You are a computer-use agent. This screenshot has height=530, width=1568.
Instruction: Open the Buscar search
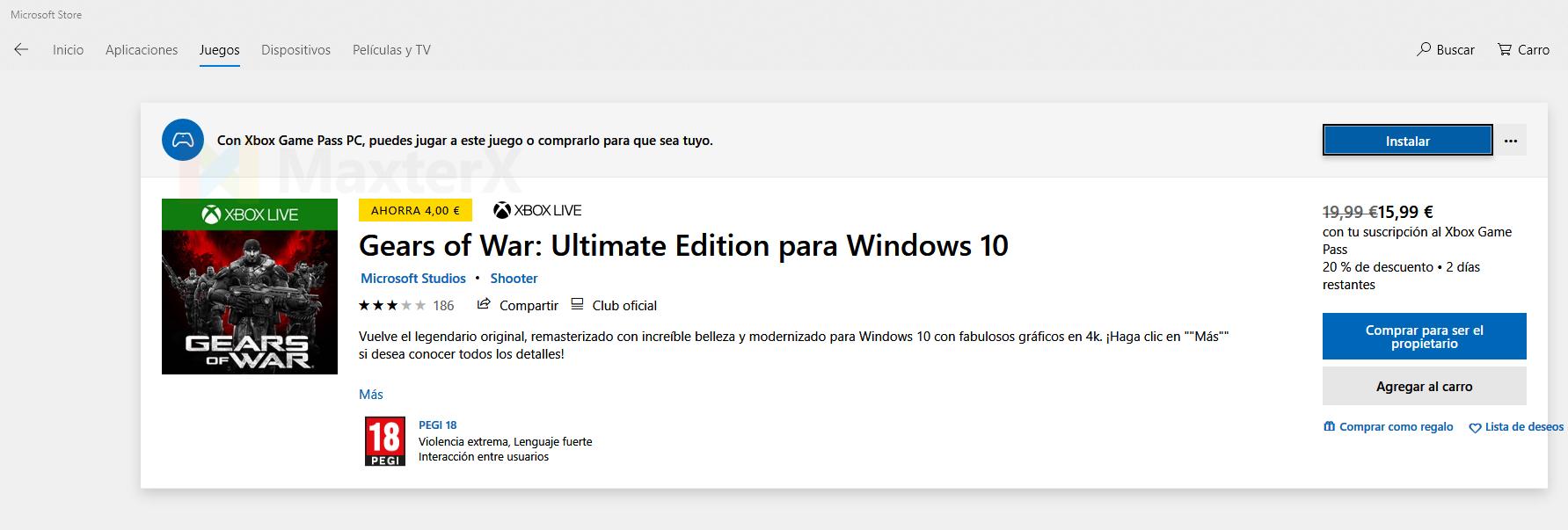tap(1446, 50)
